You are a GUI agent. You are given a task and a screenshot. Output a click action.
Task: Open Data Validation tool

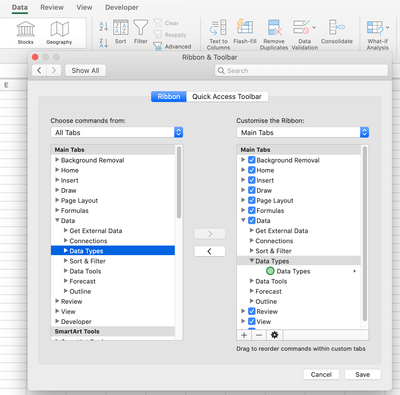click(304, 35)
